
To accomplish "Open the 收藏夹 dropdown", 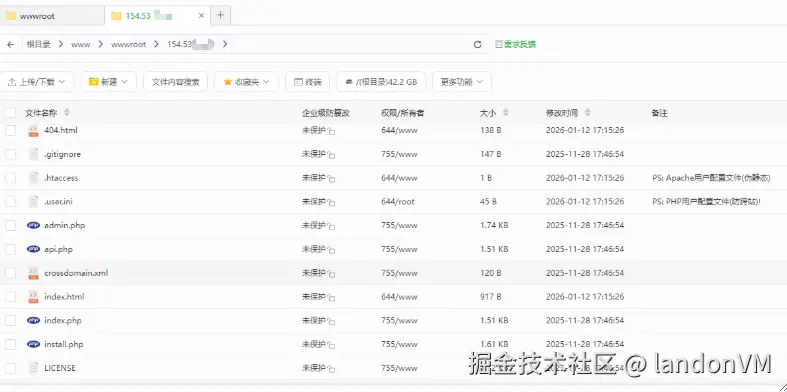I will (x=246, y=82).
